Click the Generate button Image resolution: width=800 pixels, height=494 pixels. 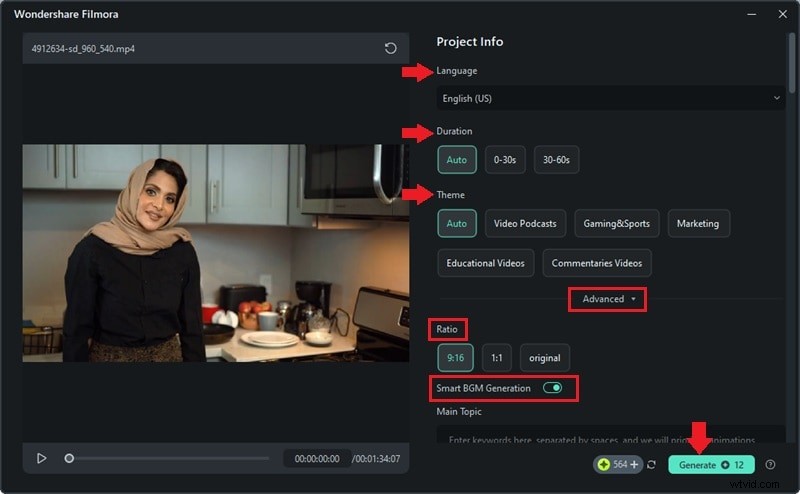coord(711,464)
